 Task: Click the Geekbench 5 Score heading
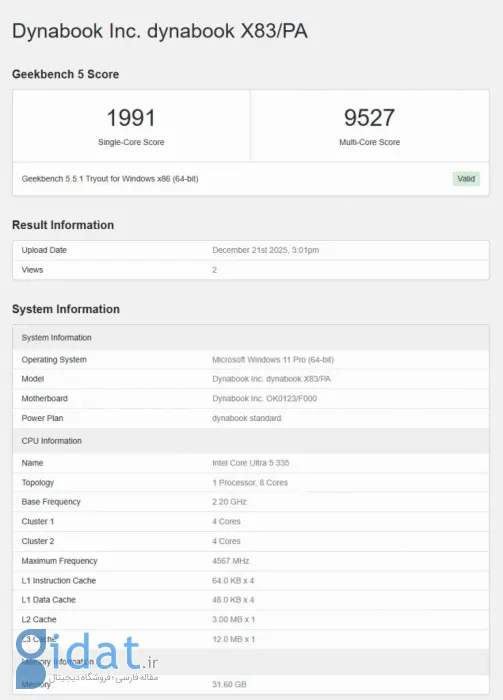[66, 74]
